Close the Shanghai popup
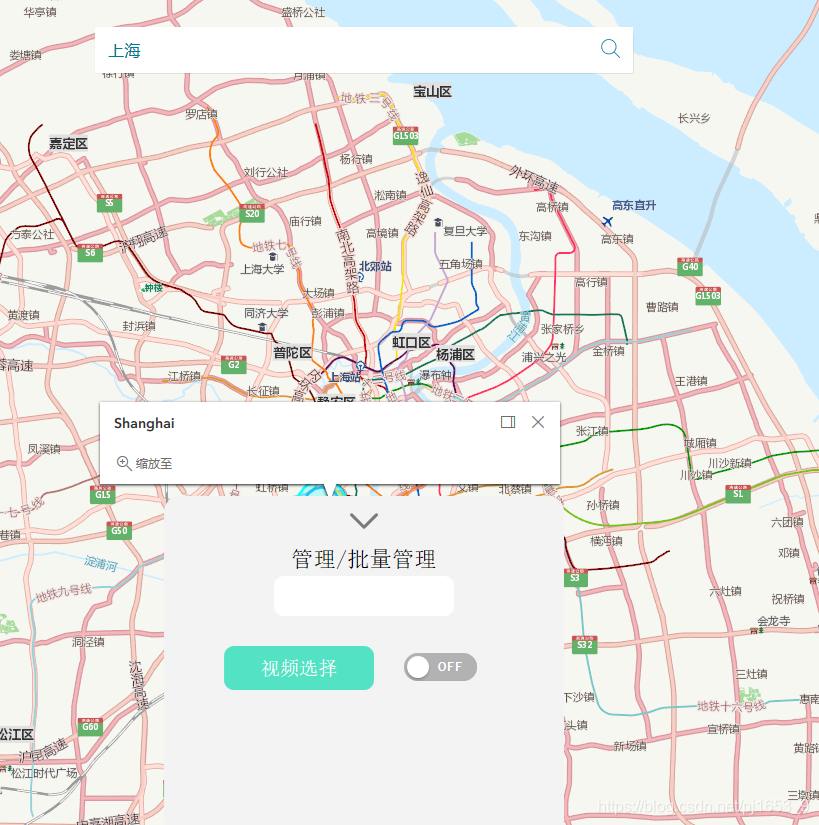 pyautogui.click(x=538, y=422)
